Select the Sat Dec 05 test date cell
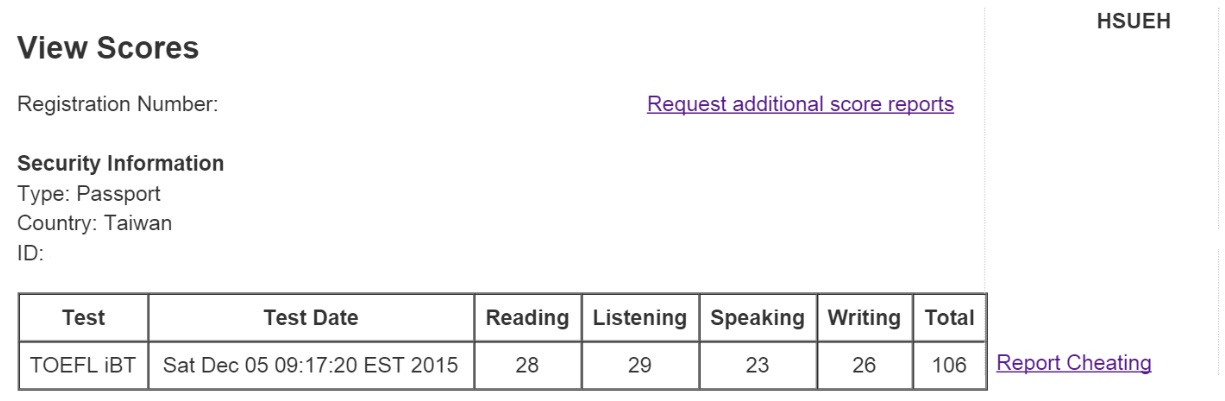 coord(311,365)
